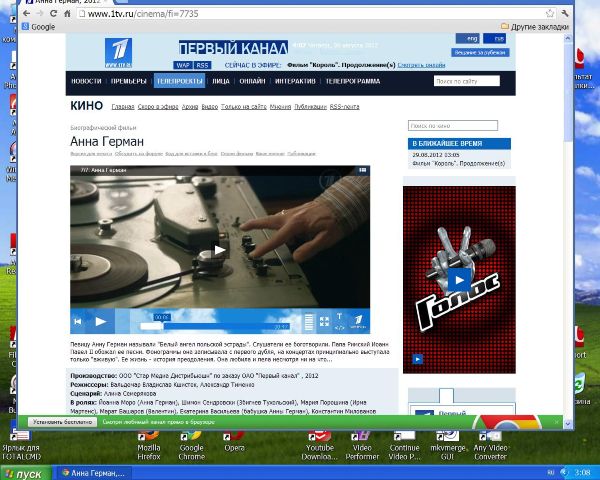
Task: Open Chrome wrench settings menu
Action: pos(565,14)
